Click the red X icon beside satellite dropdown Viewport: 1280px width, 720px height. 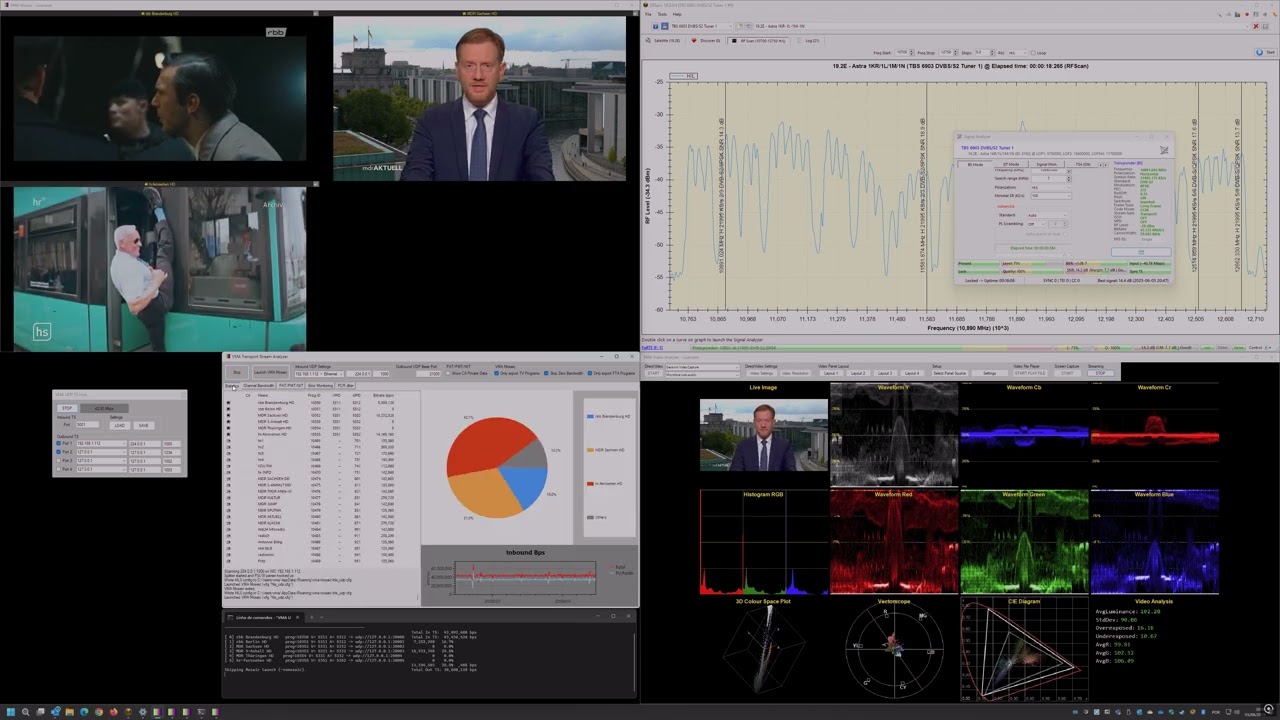pos(1256,26)
